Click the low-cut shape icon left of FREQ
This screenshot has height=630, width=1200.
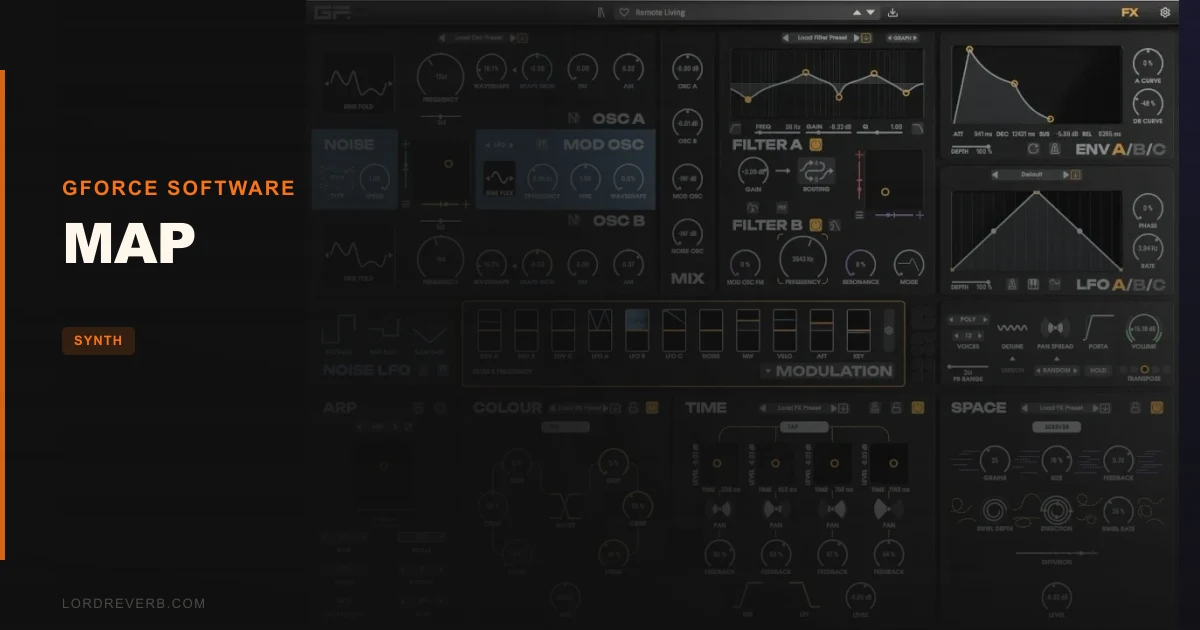pyautogui.click(x=736, y=127)
